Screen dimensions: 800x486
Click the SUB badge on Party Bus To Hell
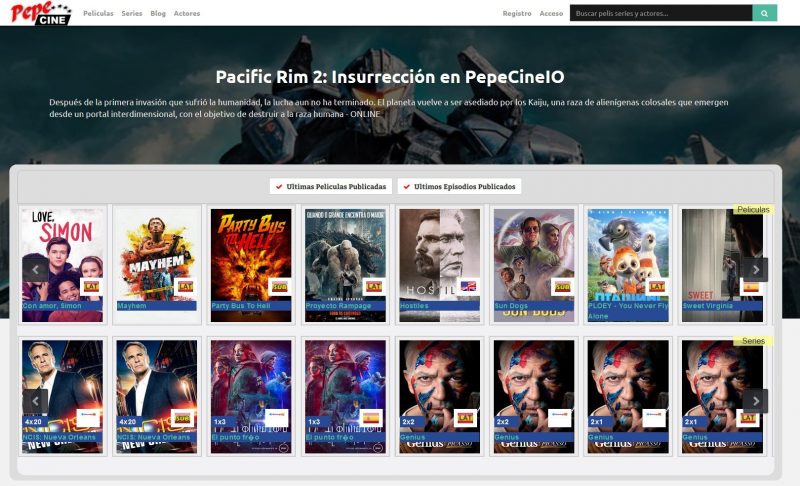click(280, 287)
